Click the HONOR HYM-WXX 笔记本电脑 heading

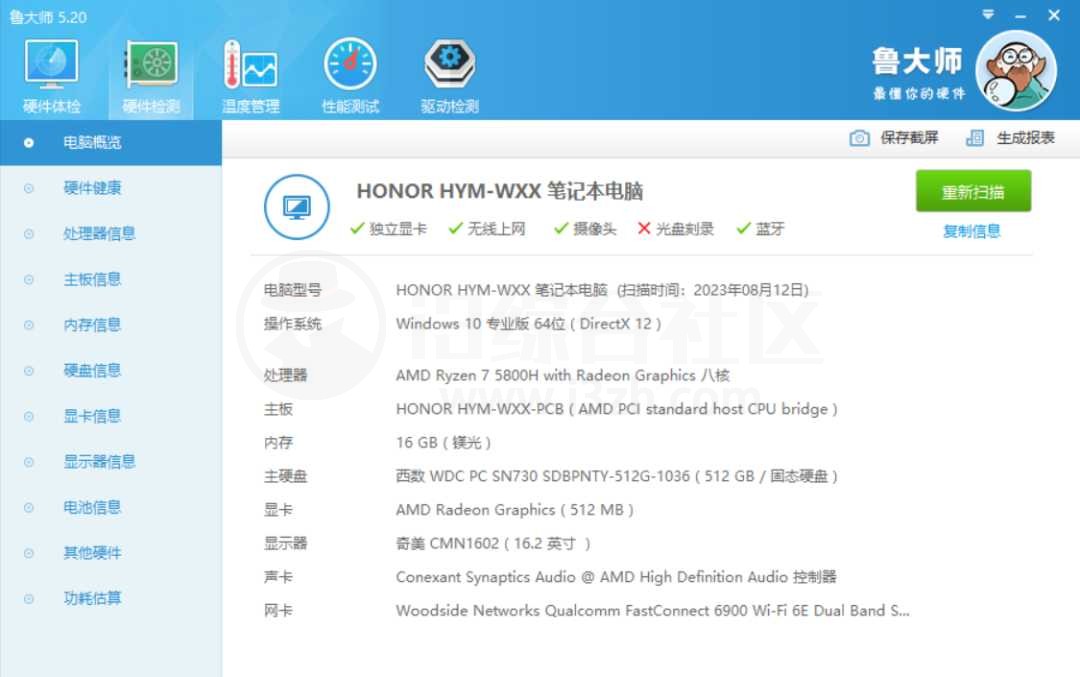[499, 191]
